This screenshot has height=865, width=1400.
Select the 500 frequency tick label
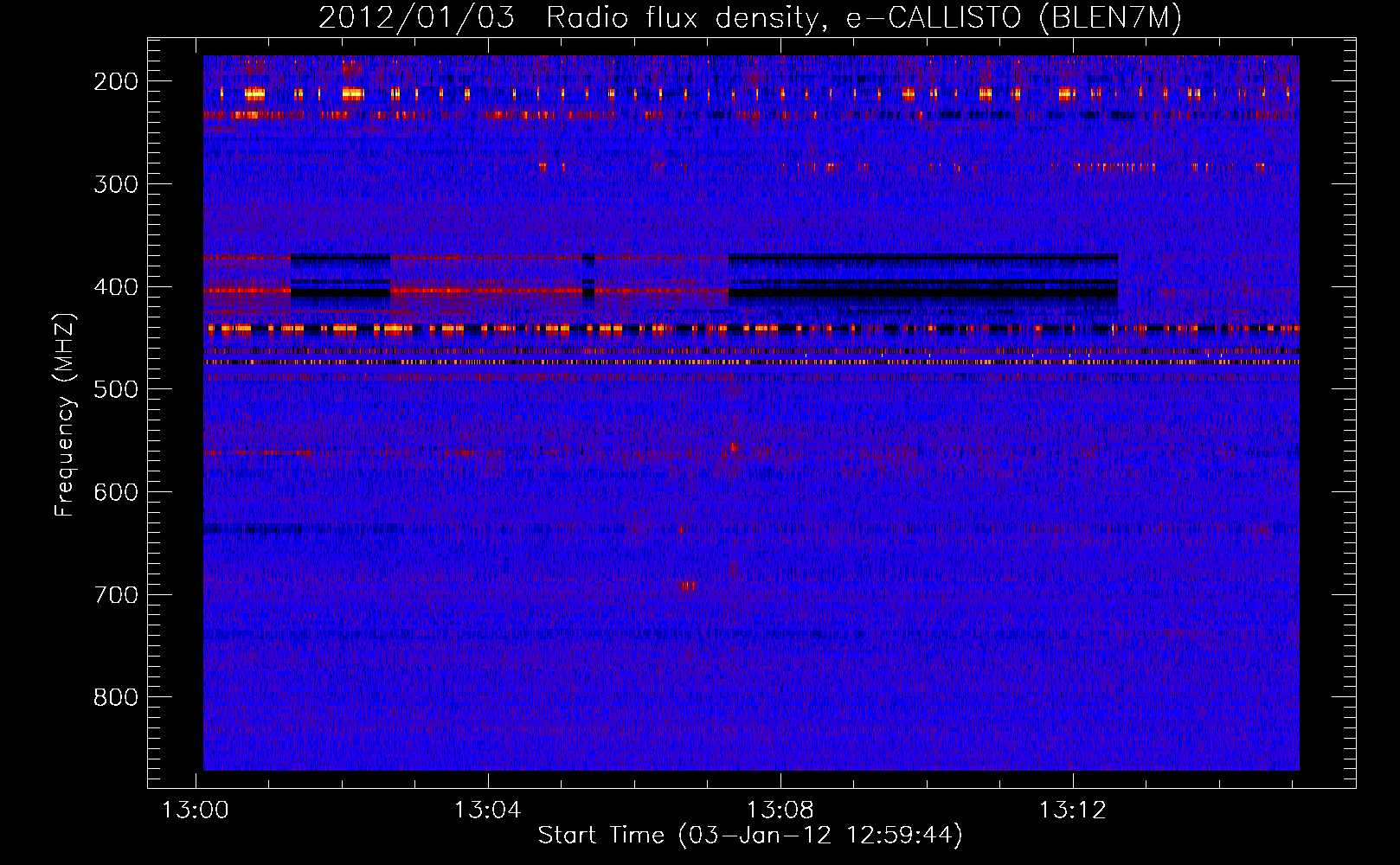(116, 389)
